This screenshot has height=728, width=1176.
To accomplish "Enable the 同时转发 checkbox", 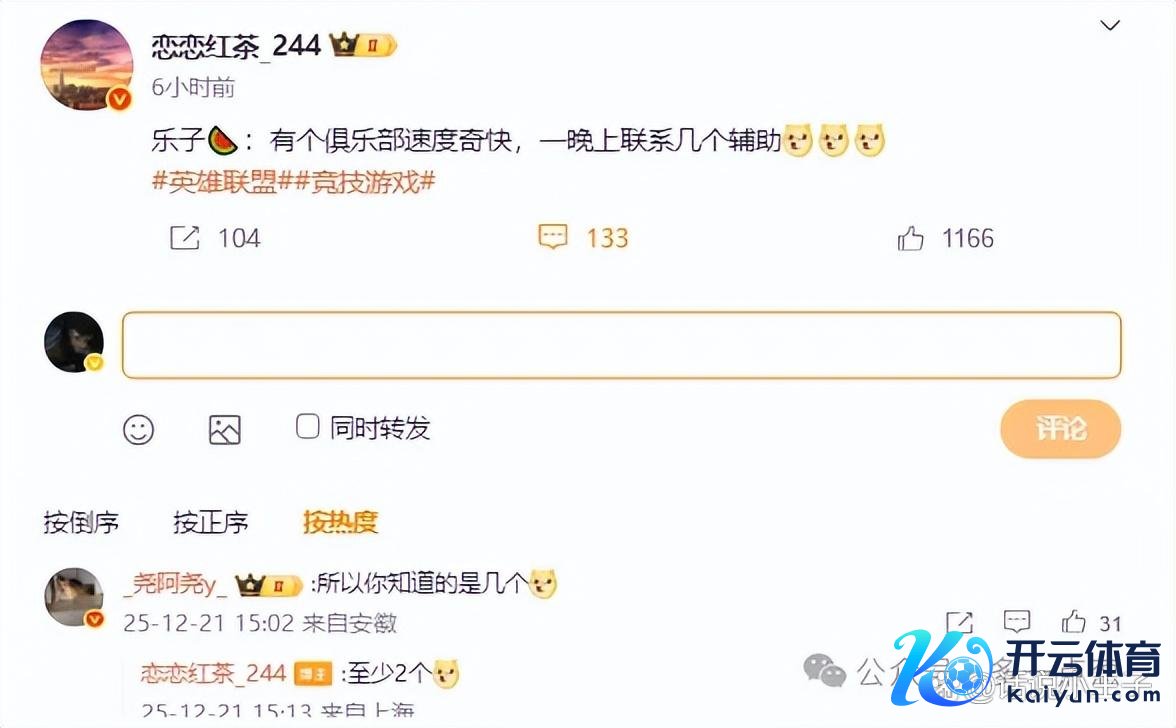I will pyautogui.click(x=308, y=427).
